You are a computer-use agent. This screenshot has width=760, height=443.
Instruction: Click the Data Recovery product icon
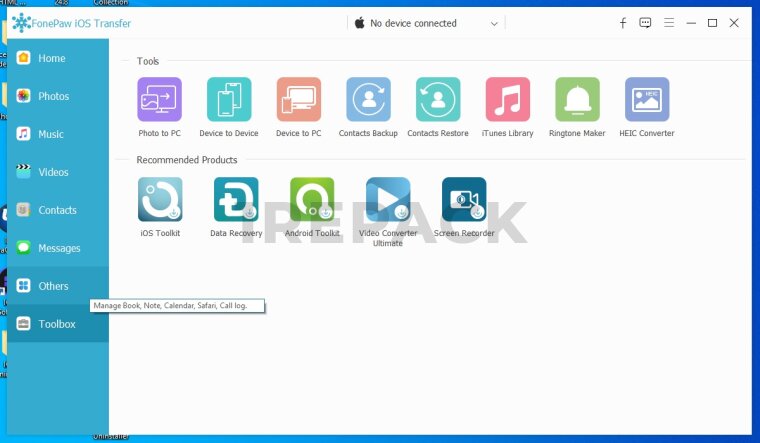pos(236,200)
